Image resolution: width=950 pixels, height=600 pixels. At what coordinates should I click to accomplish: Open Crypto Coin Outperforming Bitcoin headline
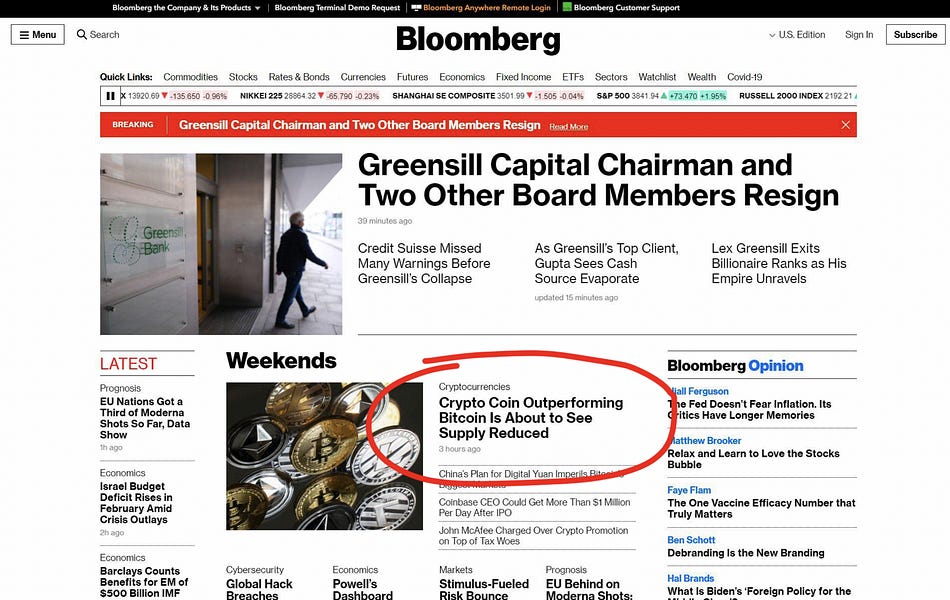pos(530,418)
